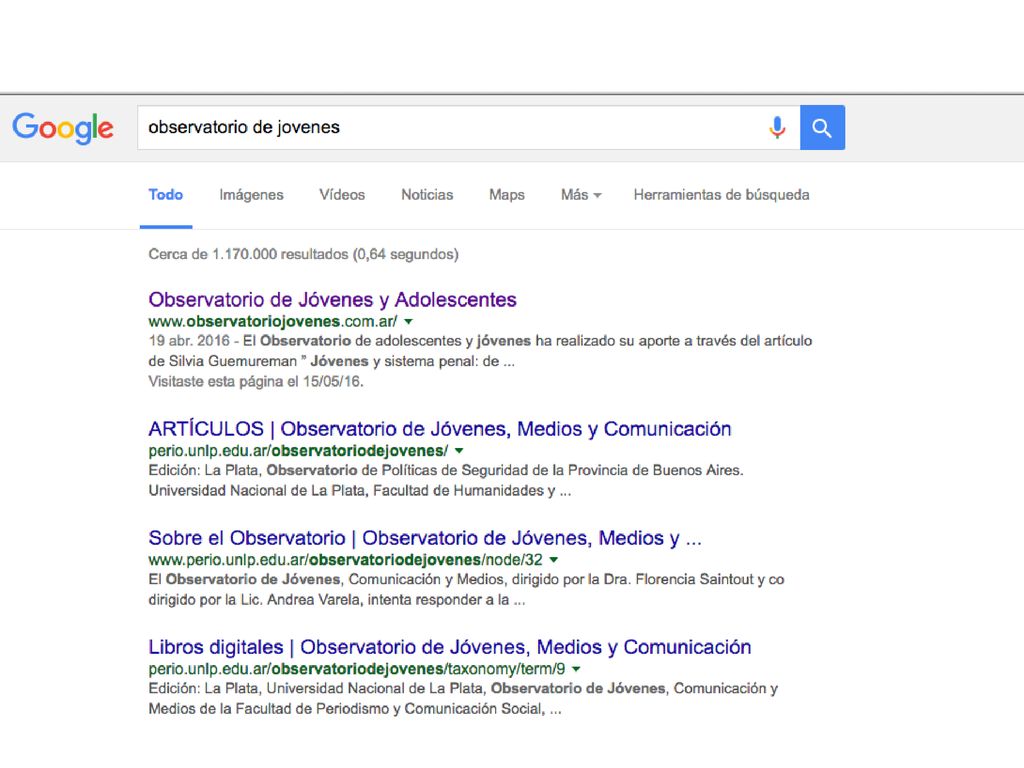The height and width of the screenshot is (768, 1024).
Task: Switch to the Imágenes tab
Action: tap(251, 195)
